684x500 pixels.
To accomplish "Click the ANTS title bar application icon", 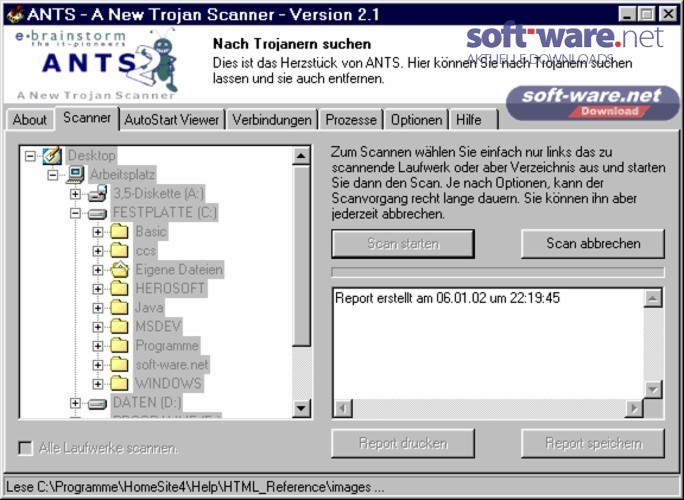I will (15, 14).
